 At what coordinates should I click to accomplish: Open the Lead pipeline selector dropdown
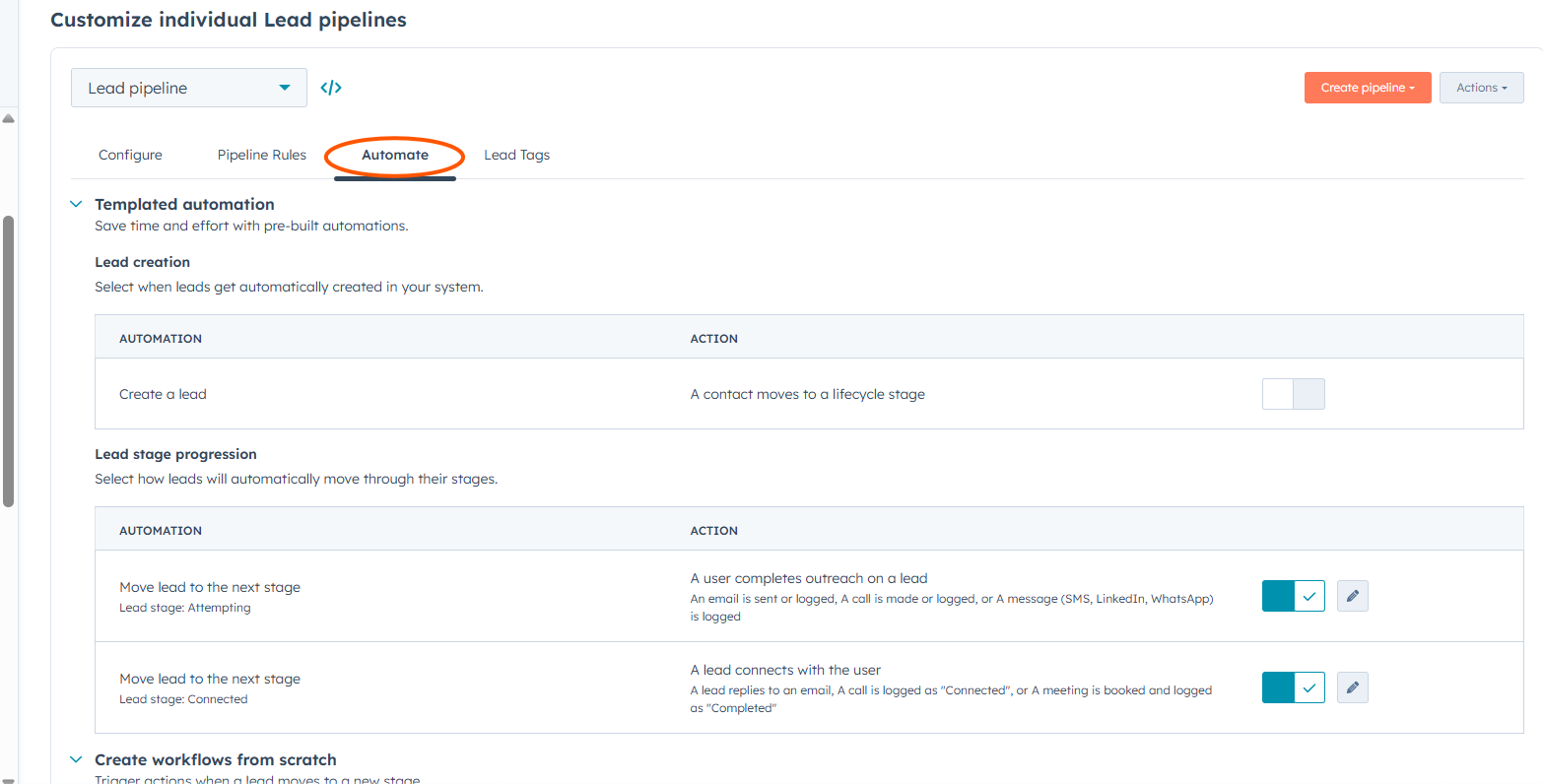(x=188, y=88)
